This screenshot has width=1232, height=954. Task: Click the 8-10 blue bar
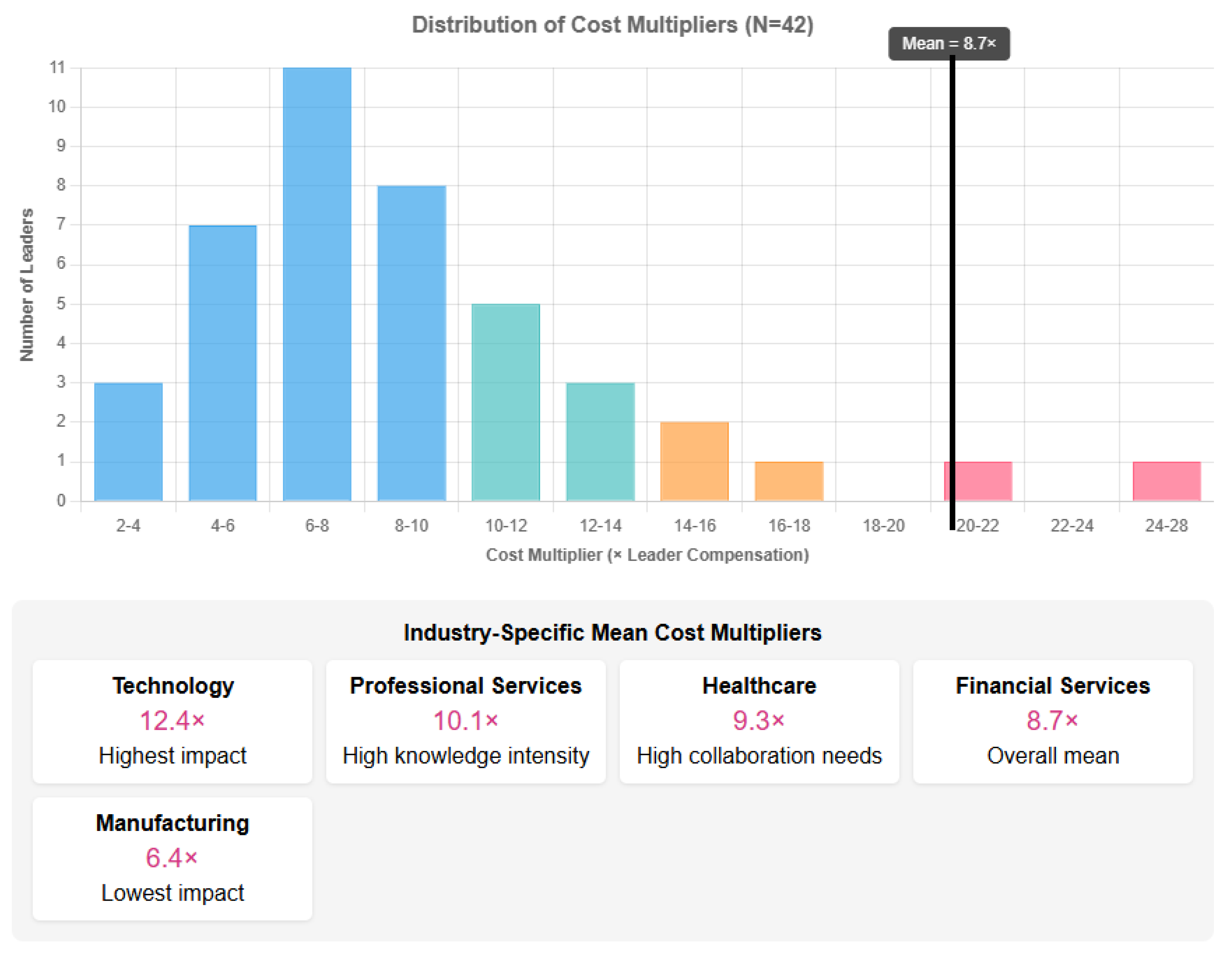coord(412,343)
